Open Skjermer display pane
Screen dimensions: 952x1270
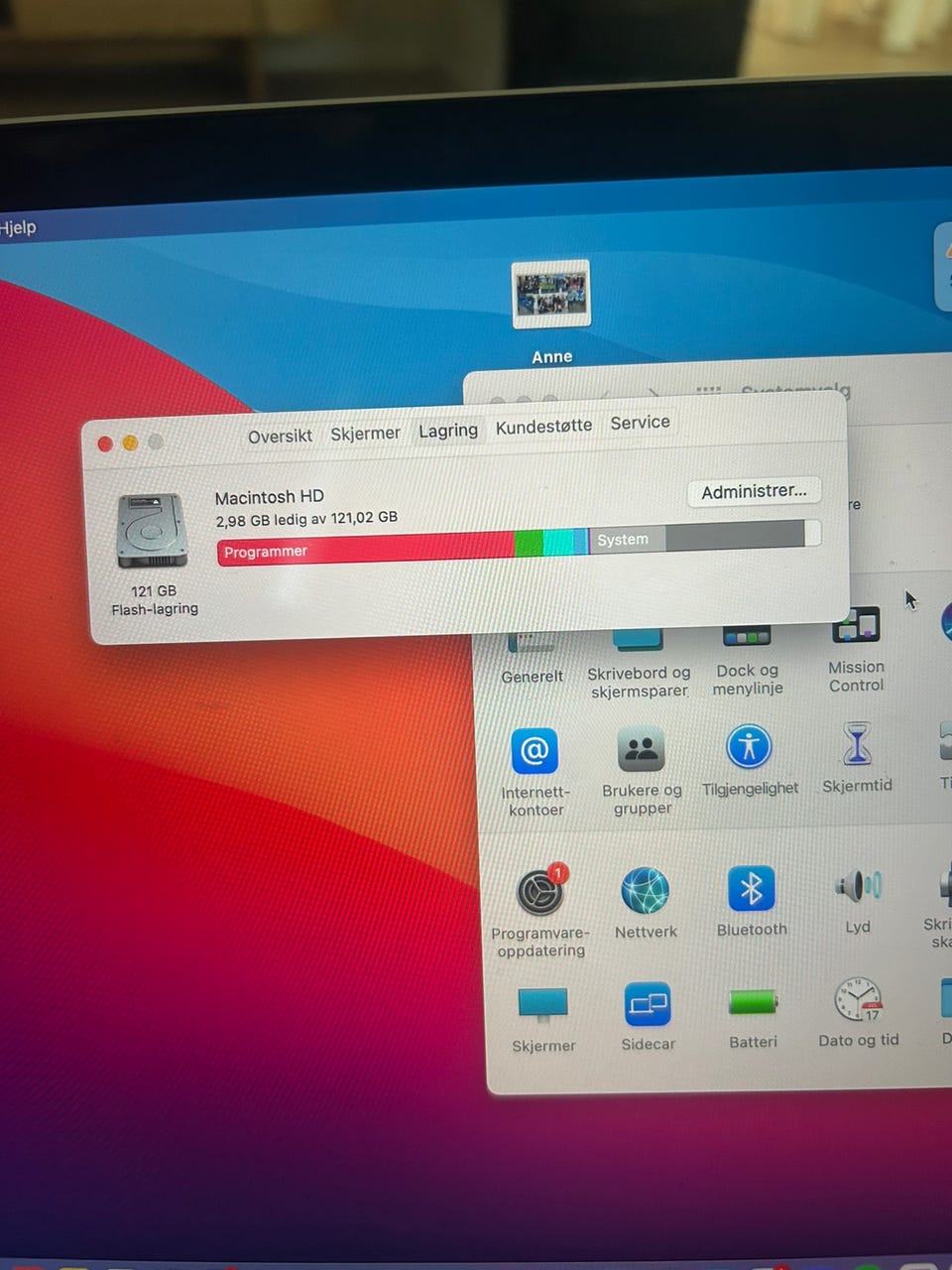(543, 1019)
